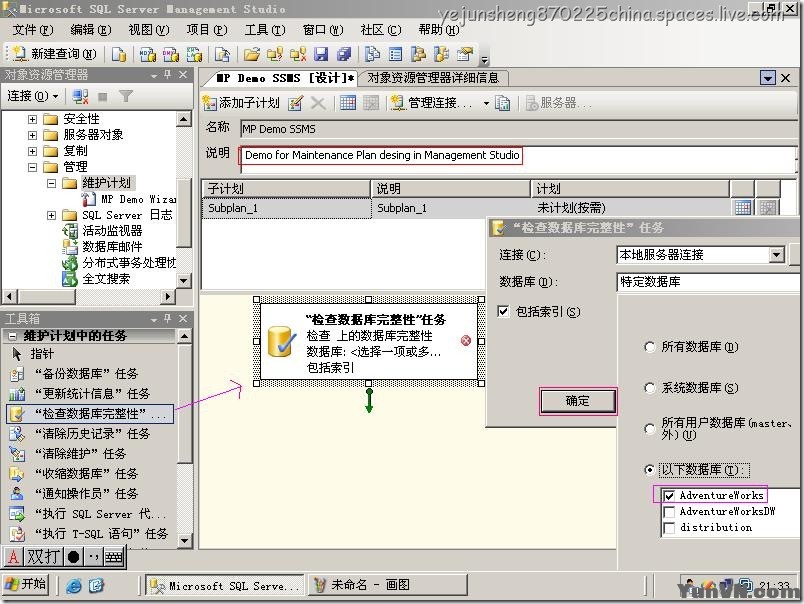Collapse the Maintenance Plans (维护计划) node
This screenshot has width=804, height=604.
51,183
